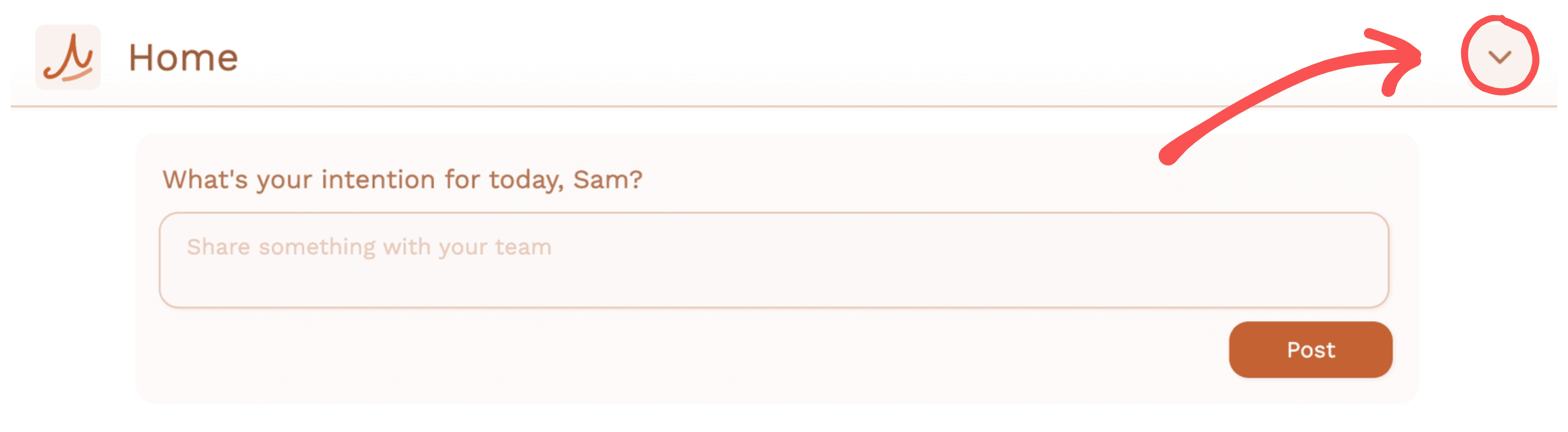Submit your intention with Post

point(1310,350)
